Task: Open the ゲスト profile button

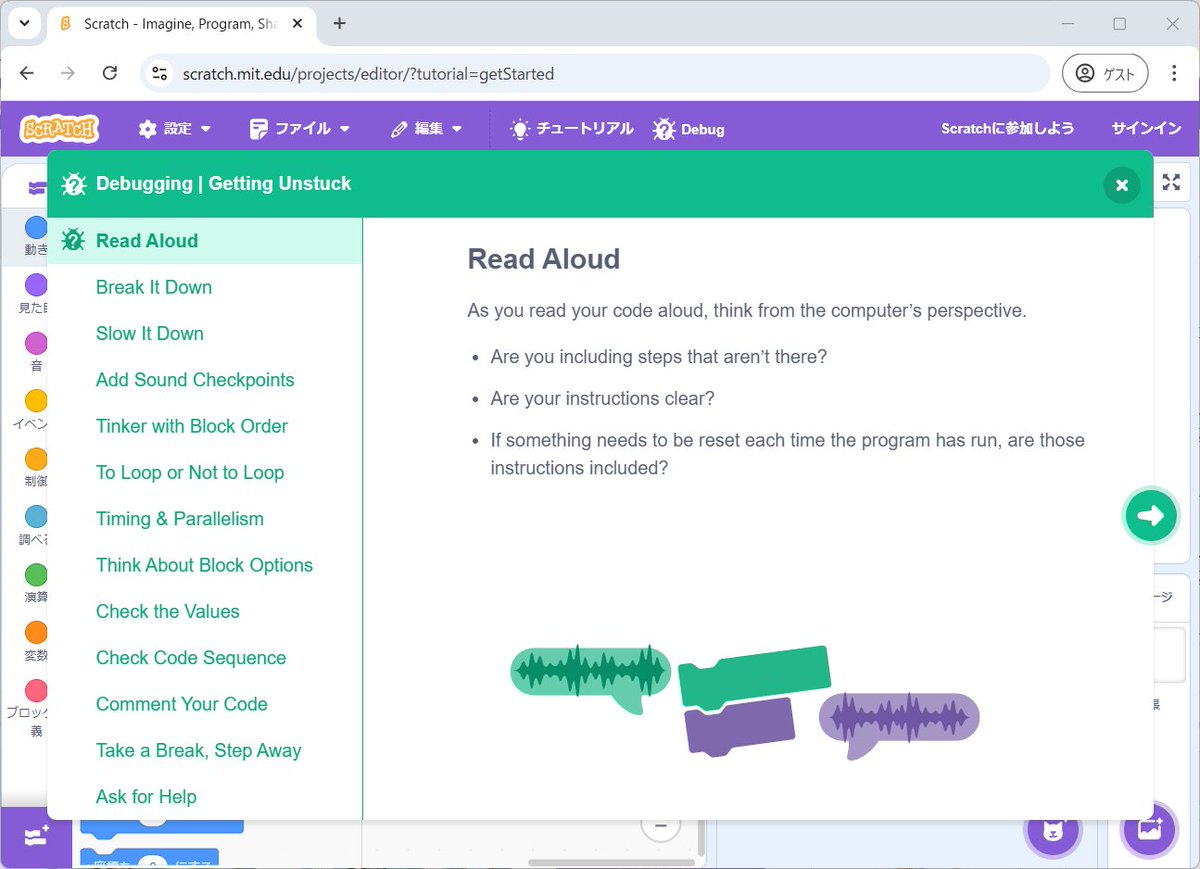Action: [1103, 73]
